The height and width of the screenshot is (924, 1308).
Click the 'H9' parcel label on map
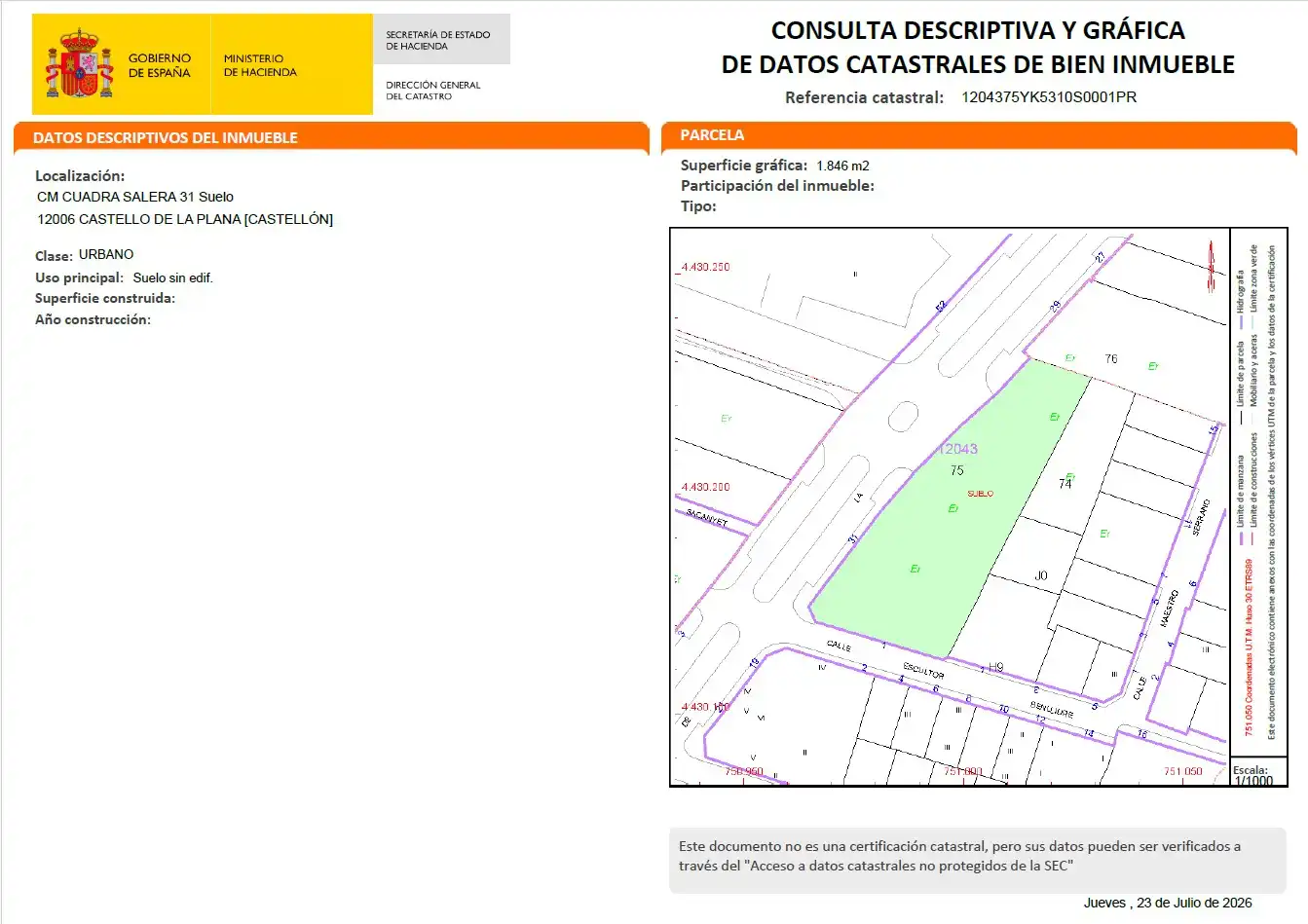tap(995, 668)
